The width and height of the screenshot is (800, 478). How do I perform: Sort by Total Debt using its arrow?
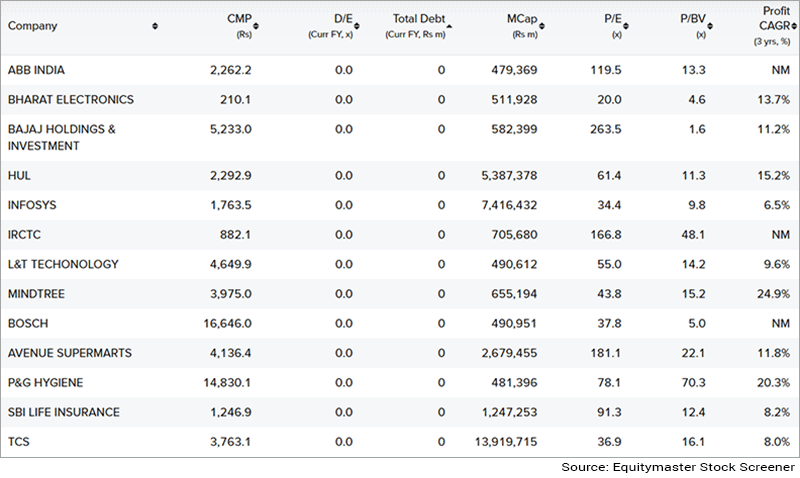pos(449,26)
